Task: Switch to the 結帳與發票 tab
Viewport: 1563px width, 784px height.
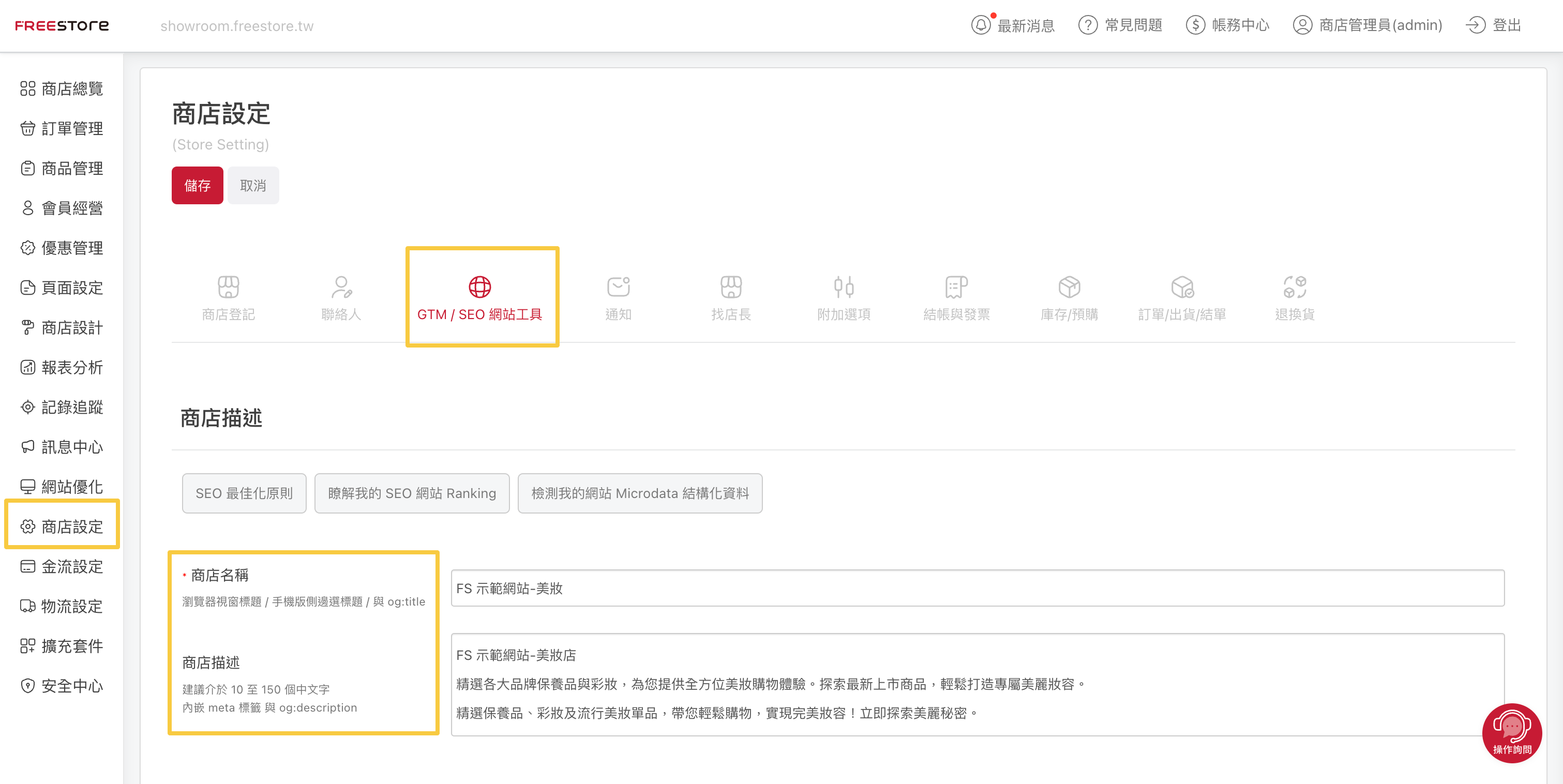Action: point(957,298)
